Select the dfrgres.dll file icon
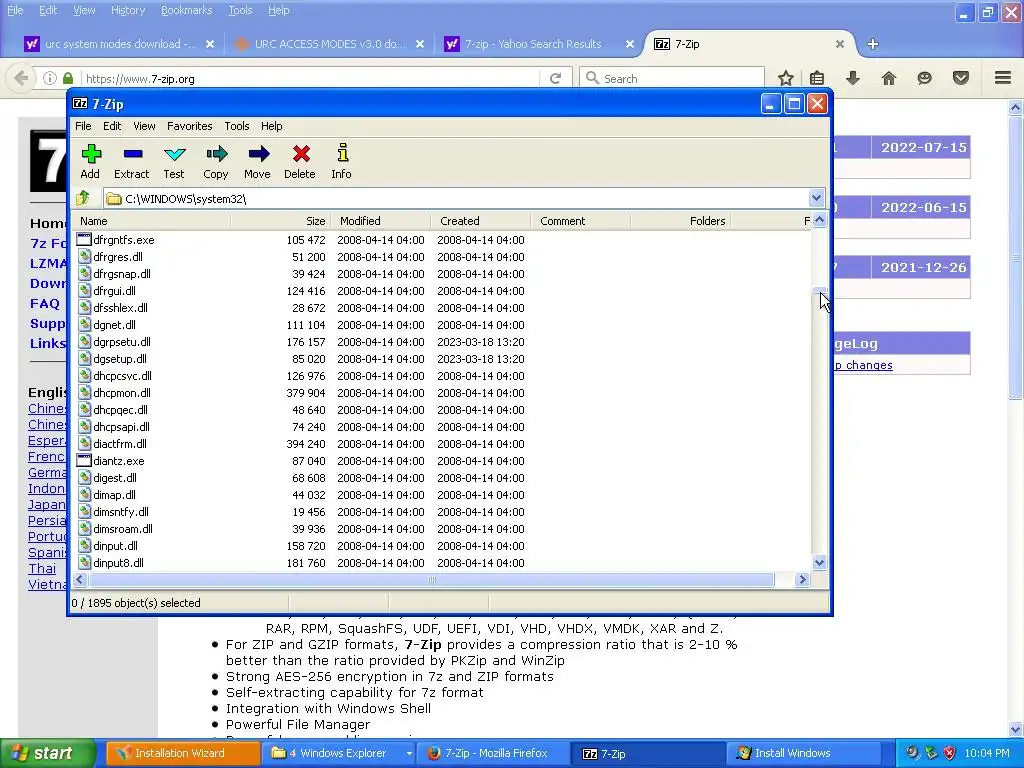Screen dimensions: 1024x768 (84, 257)
